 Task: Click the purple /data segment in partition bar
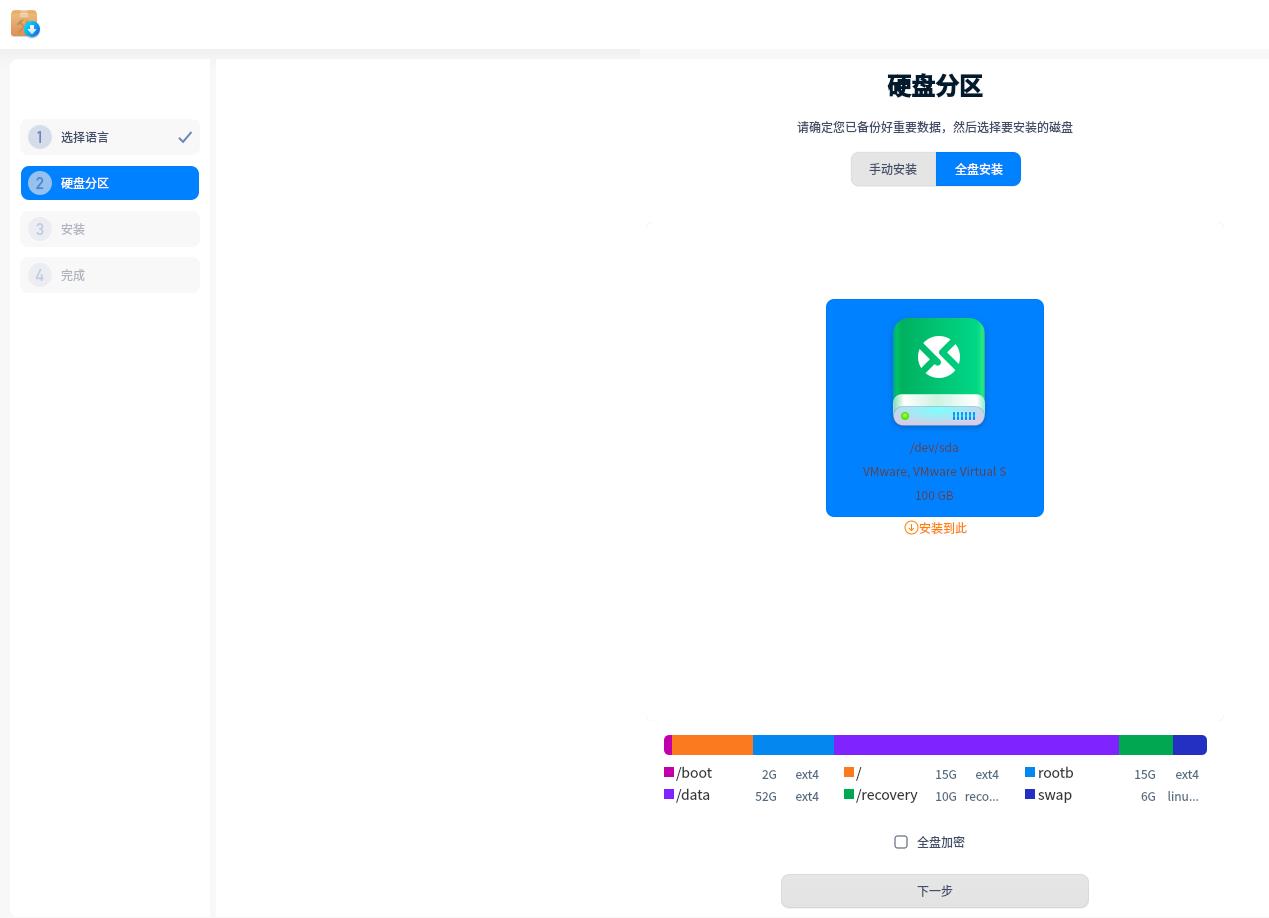[x=975, y=745]
